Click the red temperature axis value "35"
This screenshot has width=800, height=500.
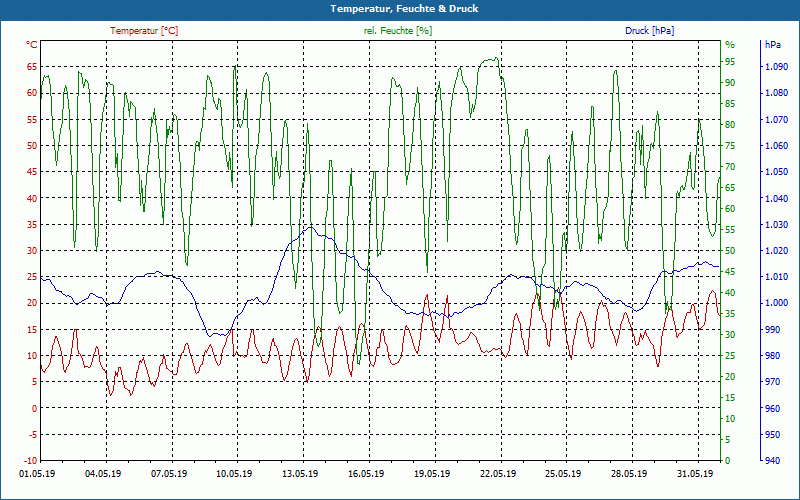pyautogui.click(x=33, y=224)
